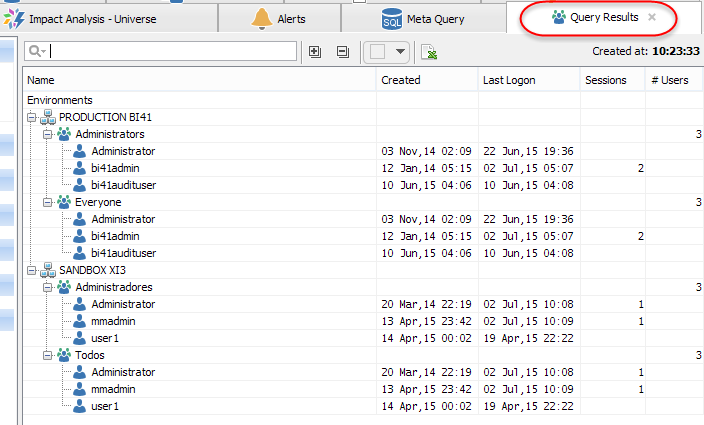Screen dimensions: 704x425
Task: Sort by the Sessions column header
Action: pyautogui.click(x=613, y=80)
